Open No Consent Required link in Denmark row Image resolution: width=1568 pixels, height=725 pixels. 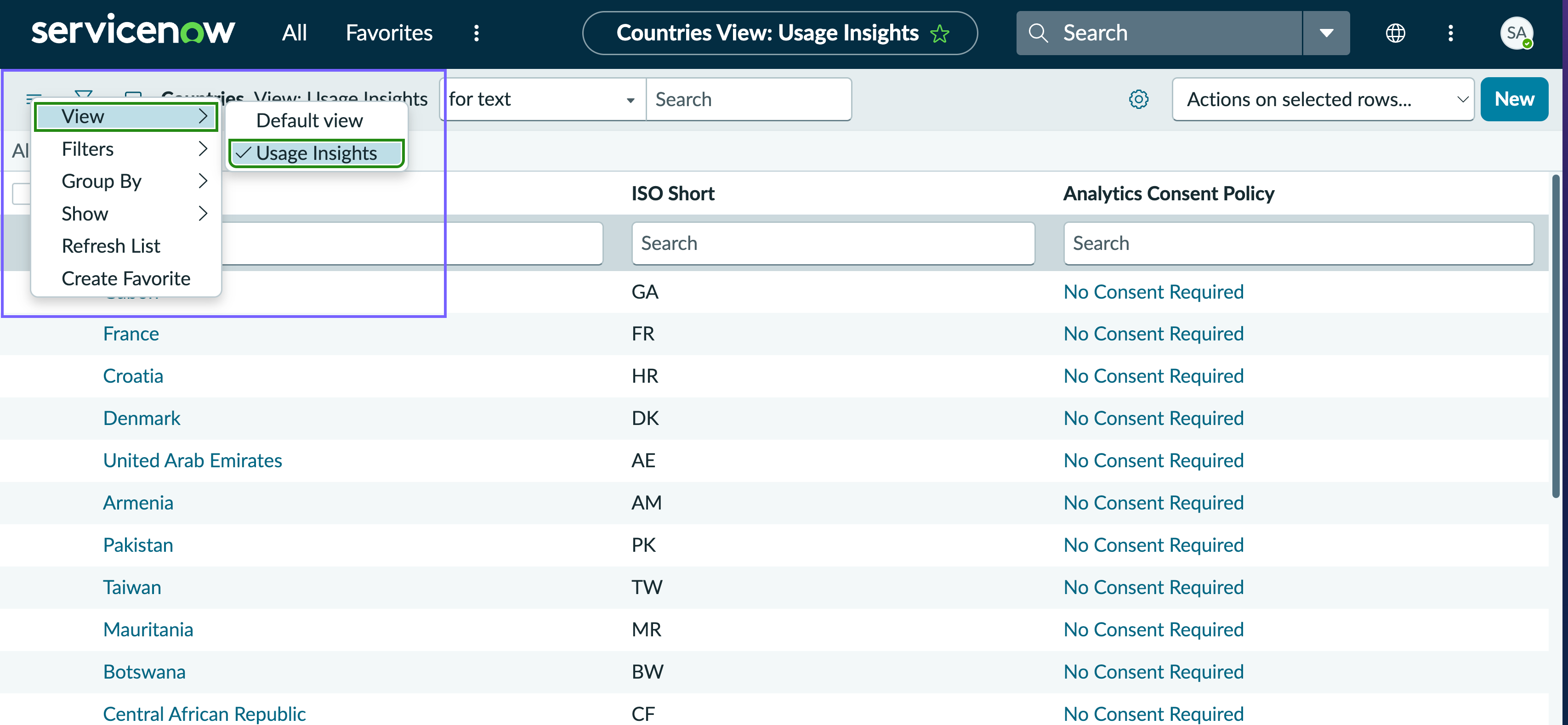1153,418
